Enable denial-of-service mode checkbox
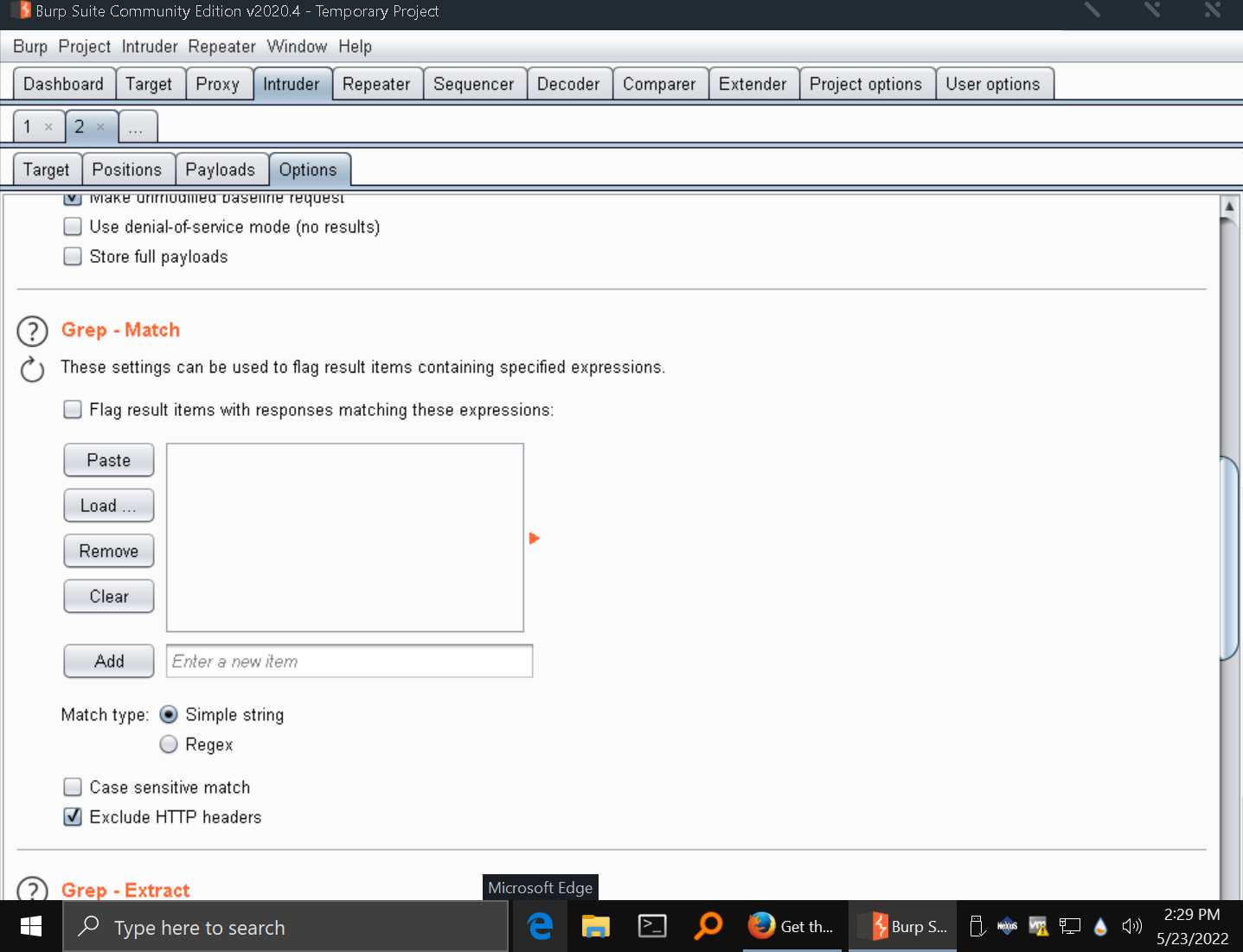The width and height of the screenshot is (1243, 952). point(73,227)
